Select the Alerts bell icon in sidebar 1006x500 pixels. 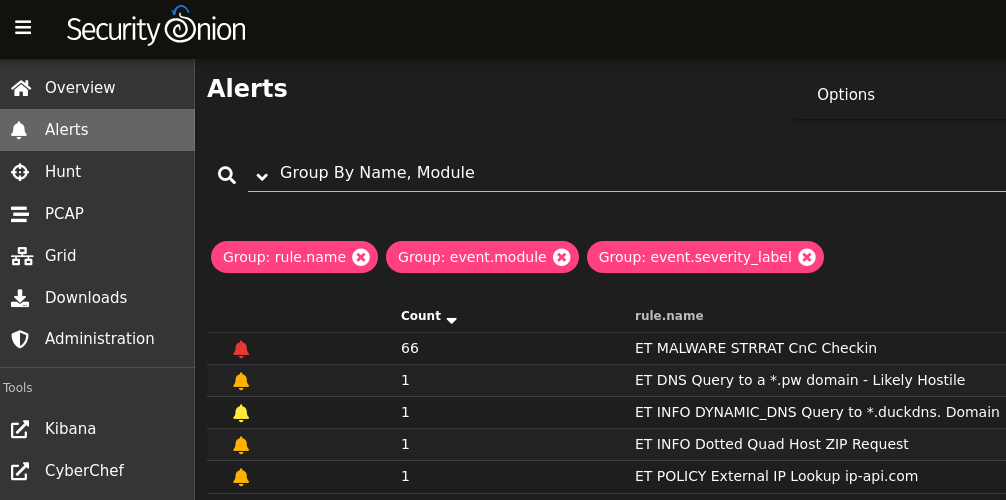pyautogui.click(x=19, y=130)
